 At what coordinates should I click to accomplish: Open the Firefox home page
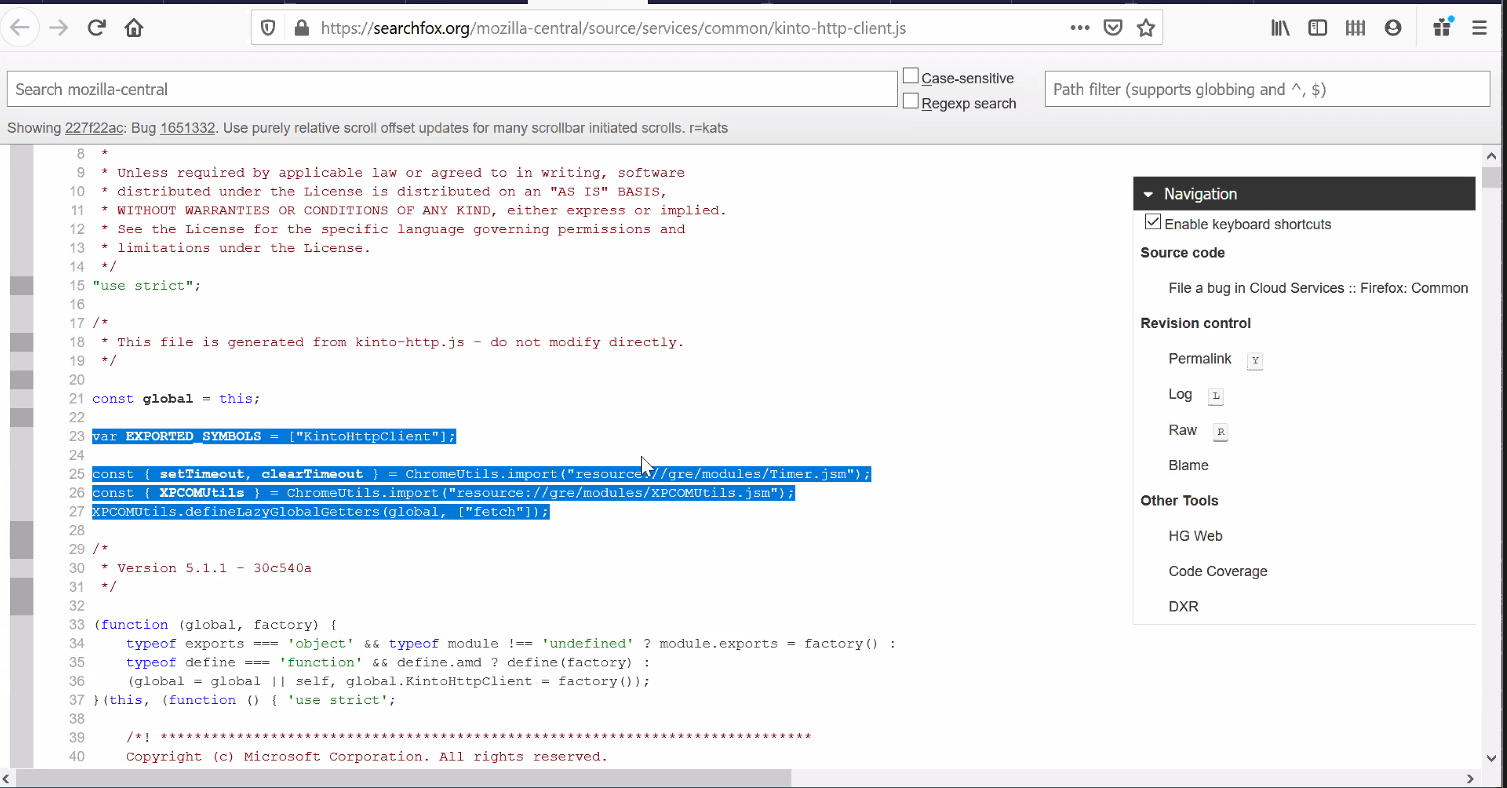(x=134, y=28)
